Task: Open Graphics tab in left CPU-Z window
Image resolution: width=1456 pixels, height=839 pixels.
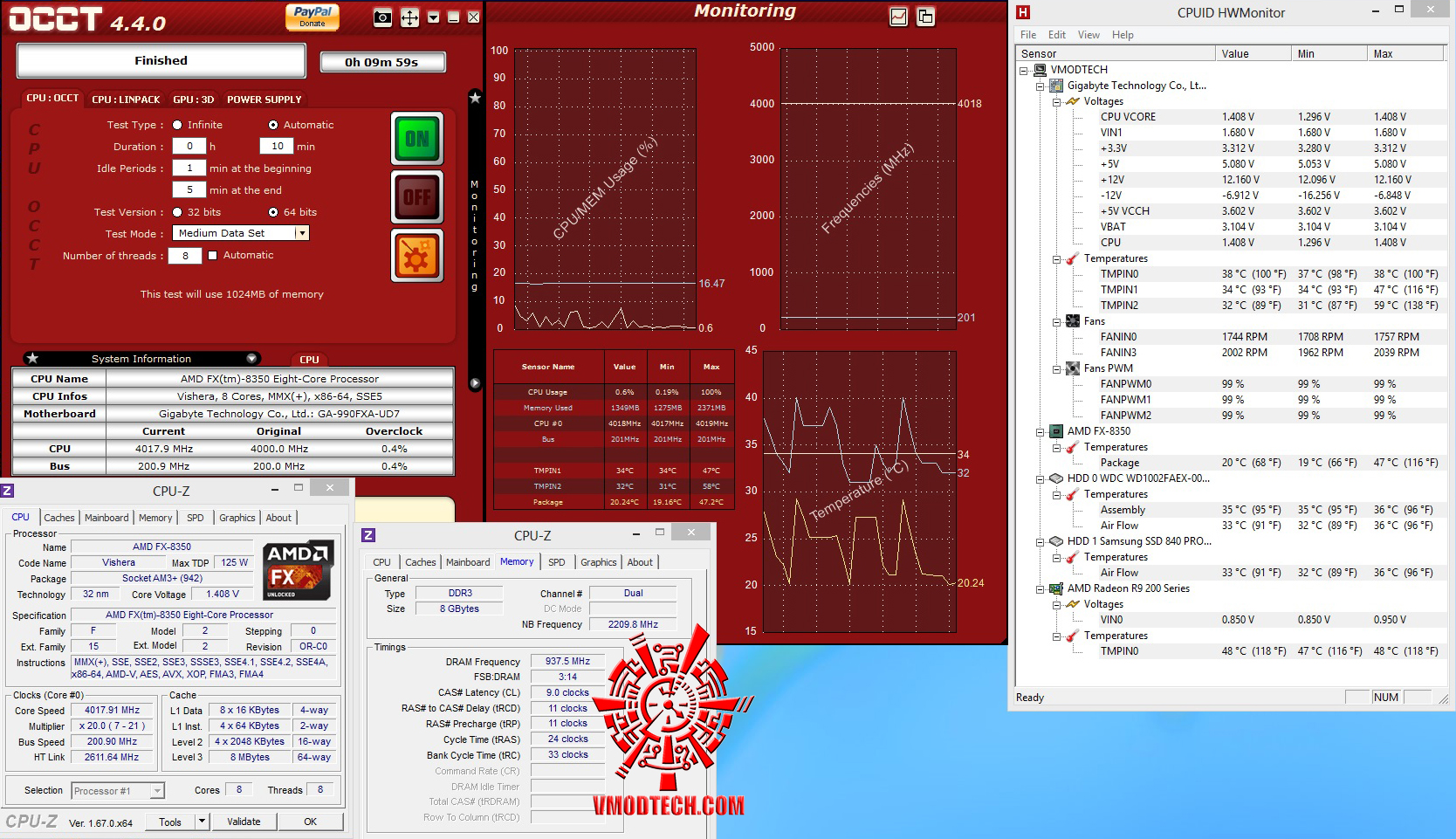Action: (x=237, y=518)
